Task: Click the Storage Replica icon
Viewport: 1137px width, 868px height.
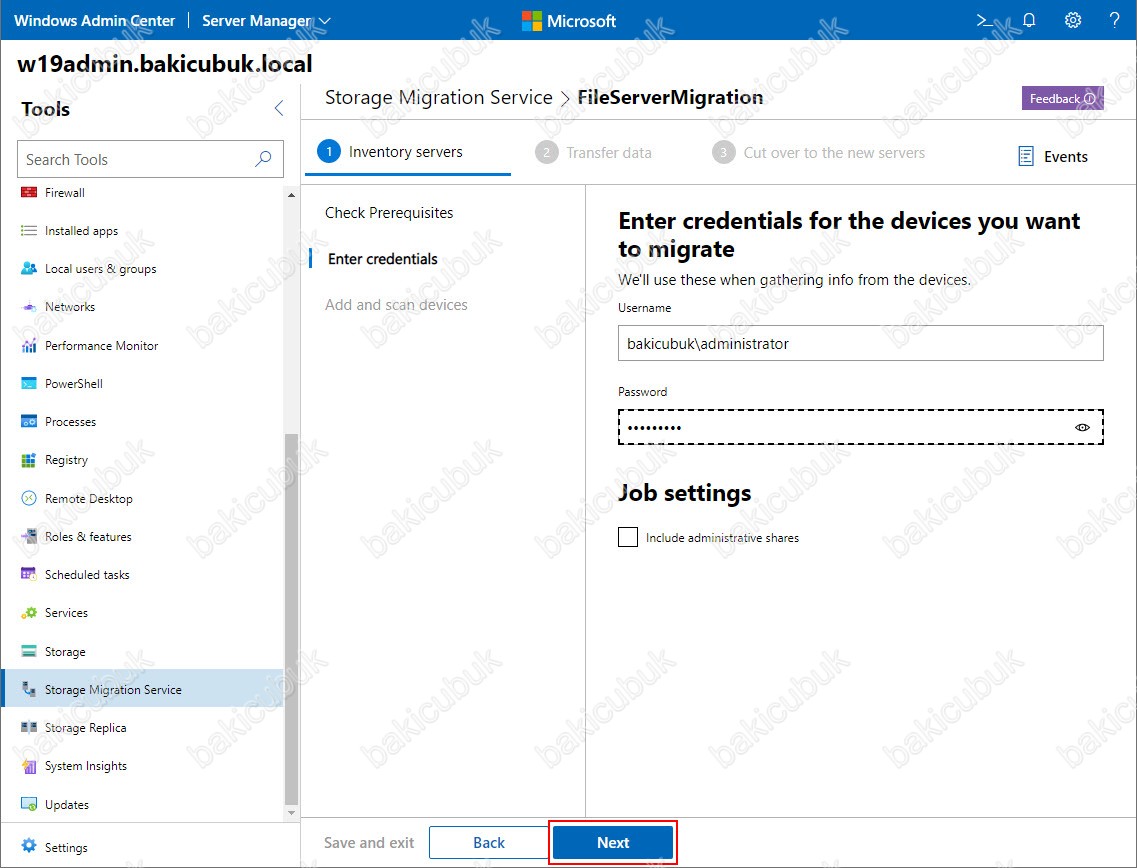Action: (29, 727)
